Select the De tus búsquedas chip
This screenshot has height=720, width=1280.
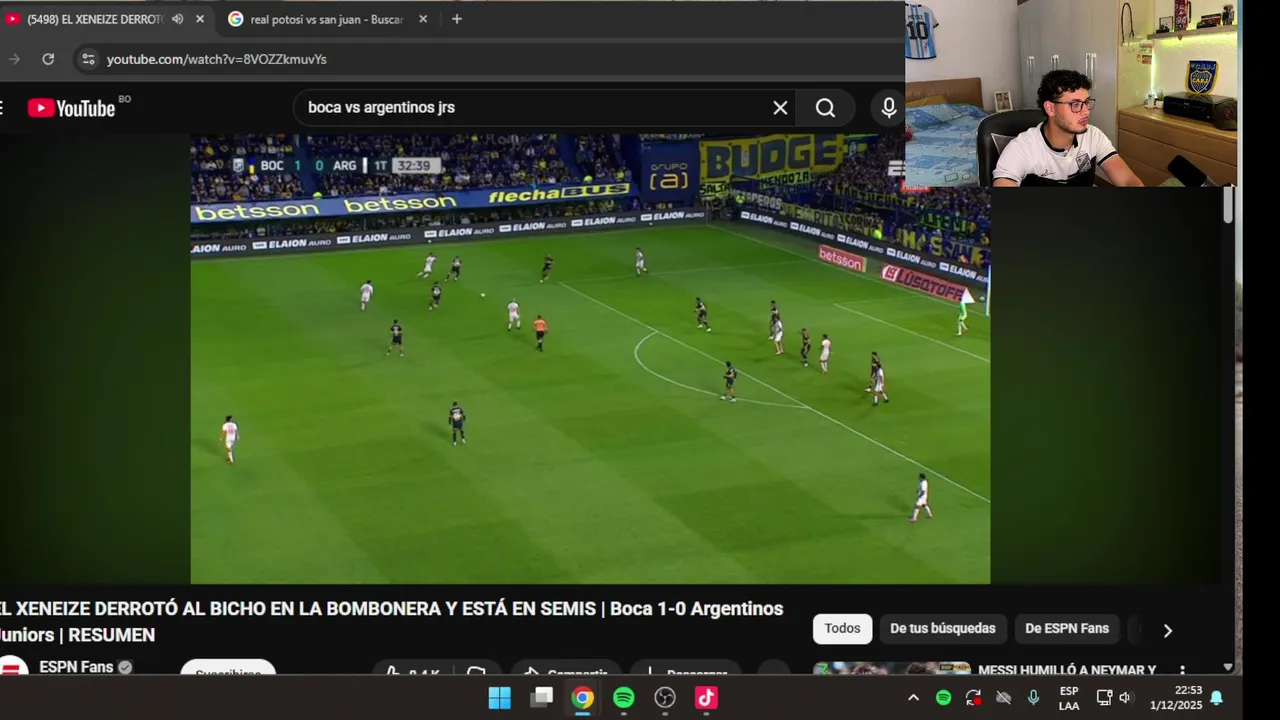point(943,629)
